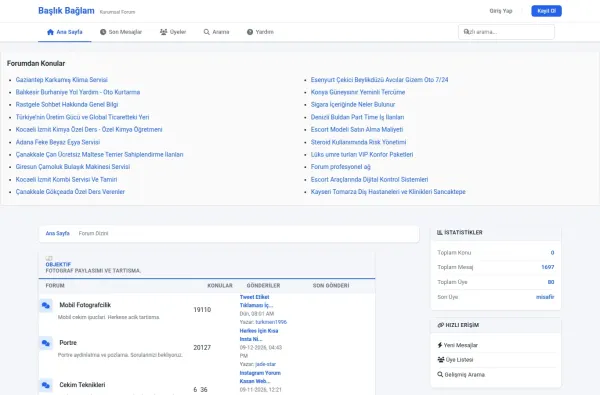
Task: Click the users icon beside Üye Listesi
Action: point(441,360)
